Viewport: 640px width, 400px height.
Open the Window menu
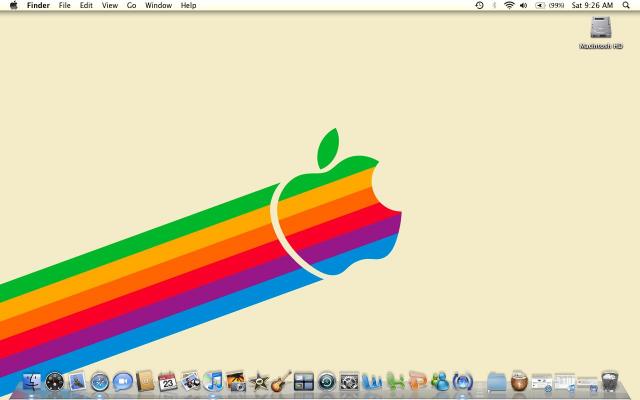pyautogui.click(x=158, y=5)
